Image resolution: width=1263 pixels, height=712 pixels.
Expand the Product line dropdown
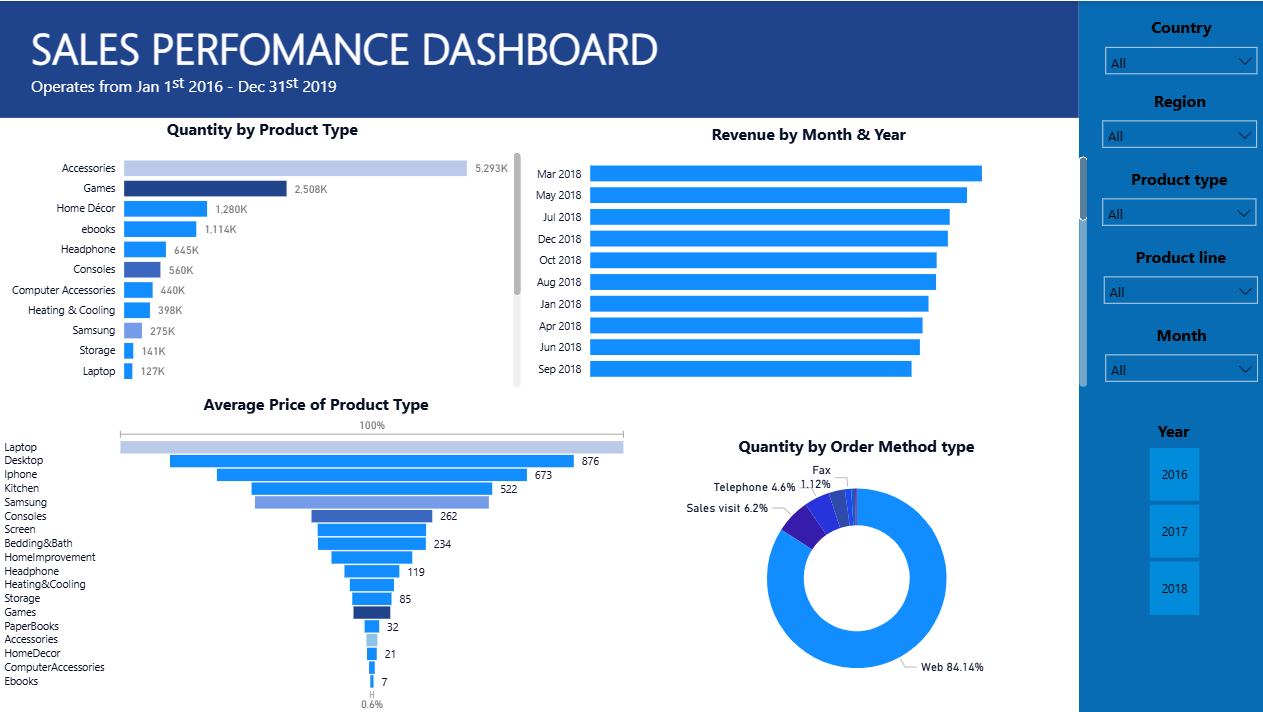[x=1180, y=291]
